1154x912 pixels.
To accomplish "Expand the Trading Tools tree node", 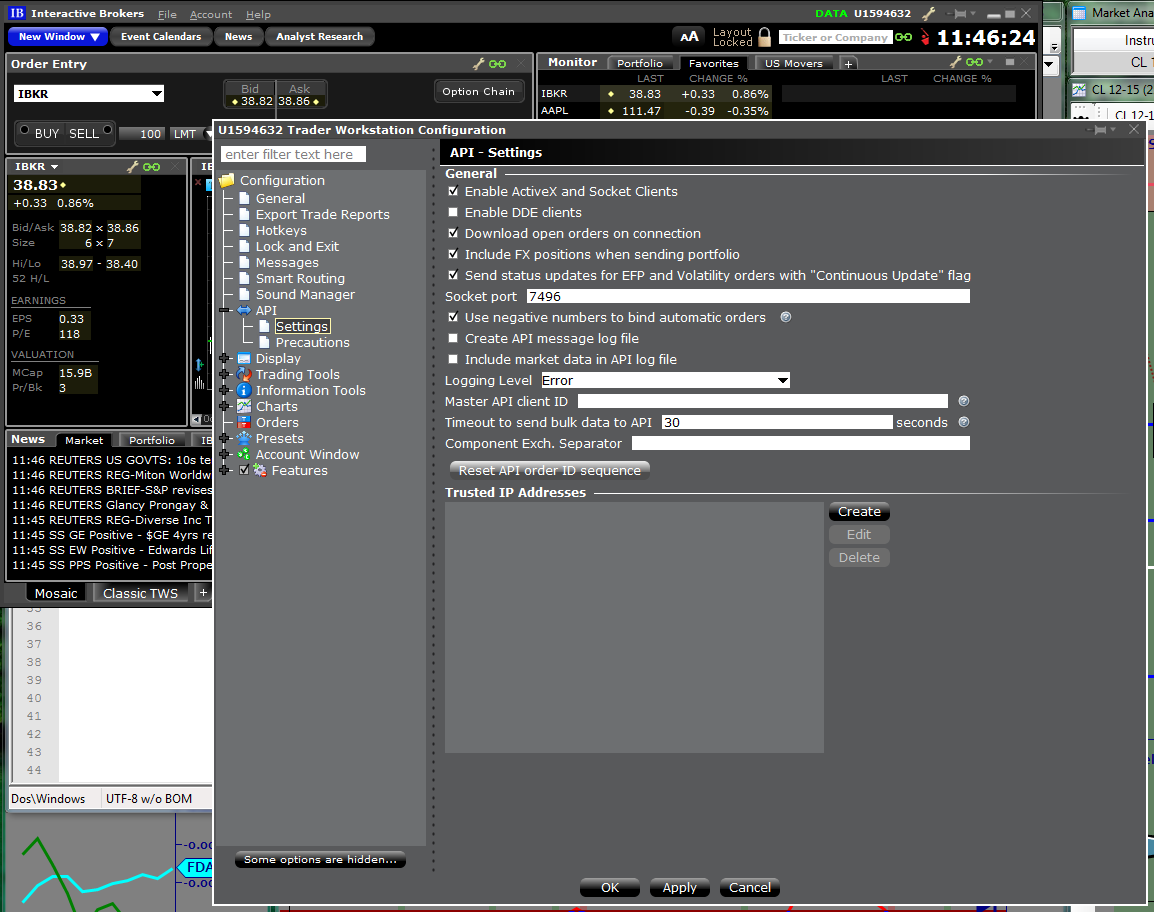I will coord(224,375).
